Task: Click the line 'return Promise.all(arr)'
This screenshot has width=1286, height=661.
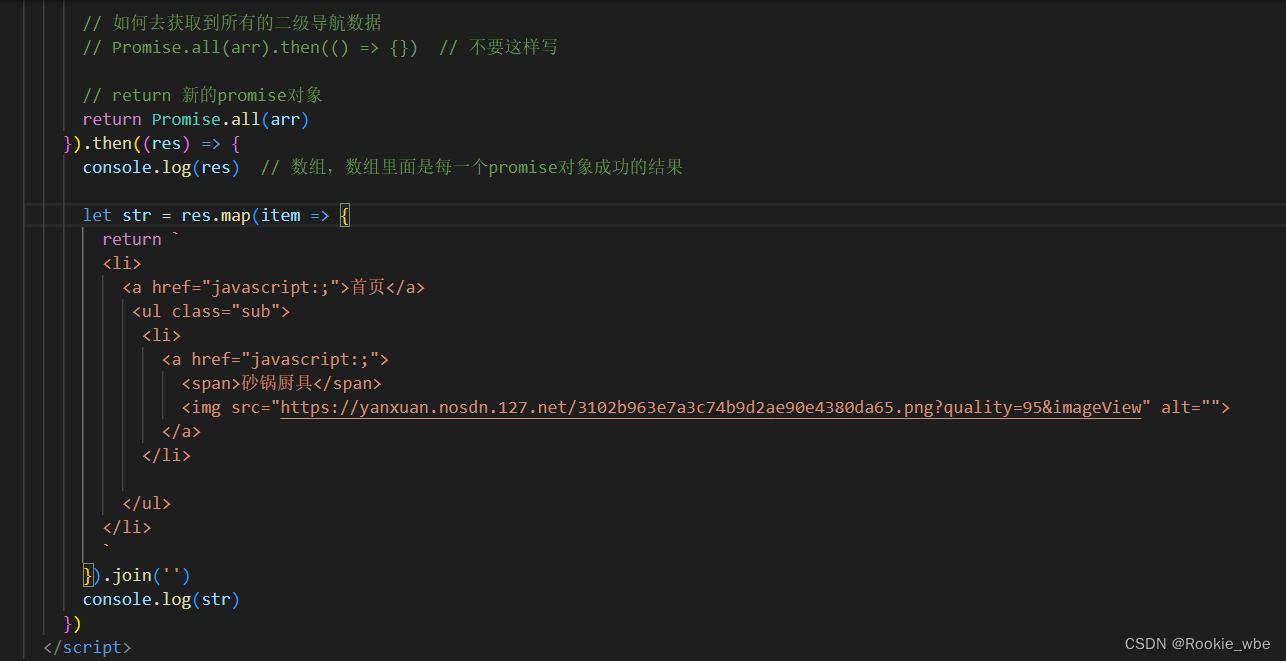Action: (x=196, y=119)
